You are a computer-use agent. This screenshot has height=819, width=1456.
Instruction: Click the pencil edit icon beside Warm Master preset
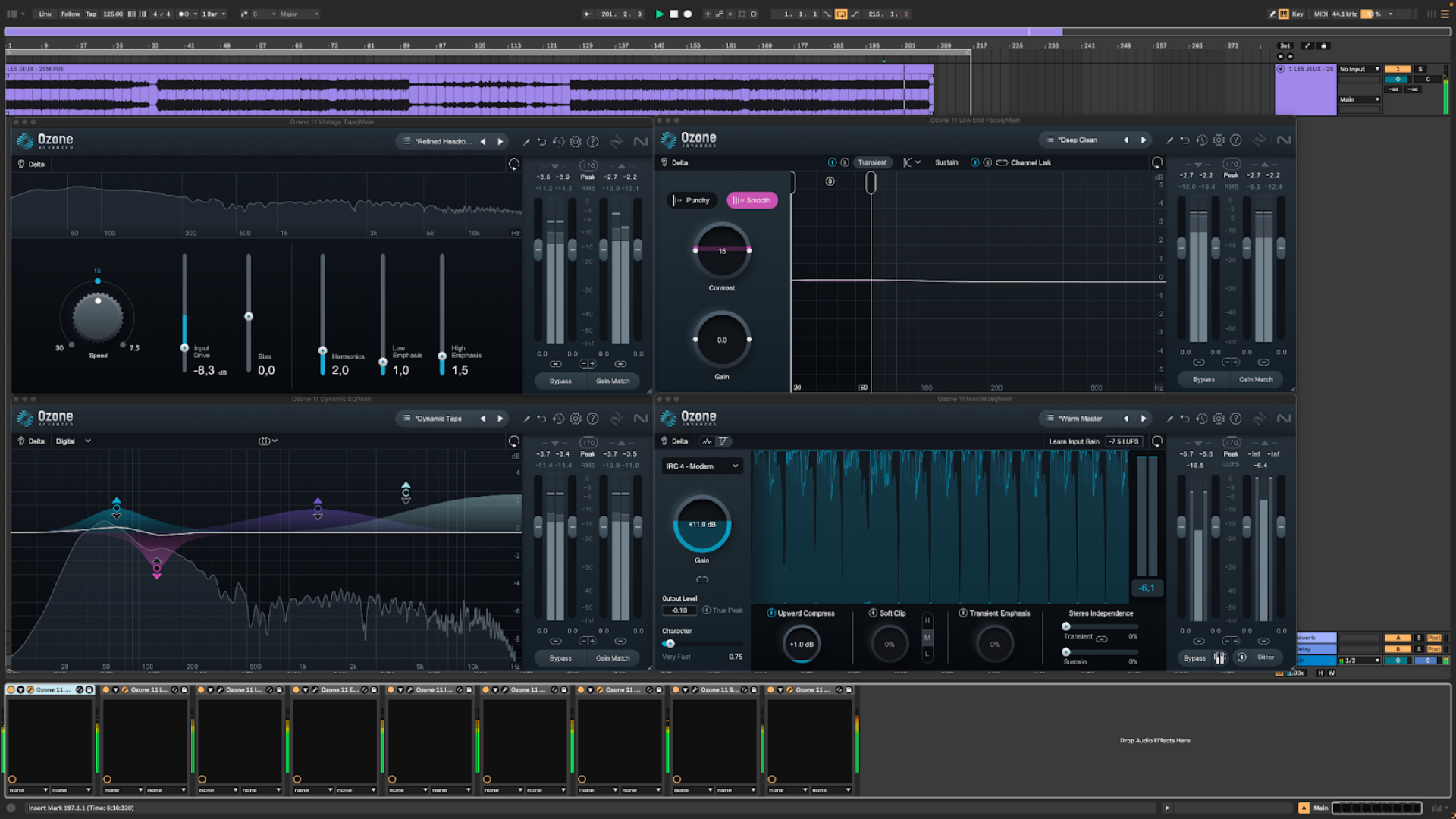[1169, 418]
